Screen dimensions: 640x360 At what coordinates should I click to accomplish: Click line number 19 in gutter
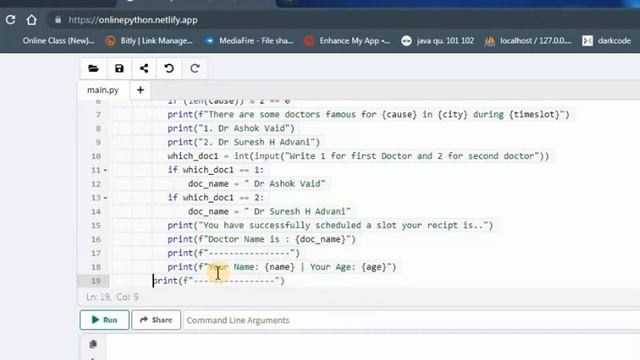(x=96, y=281)
